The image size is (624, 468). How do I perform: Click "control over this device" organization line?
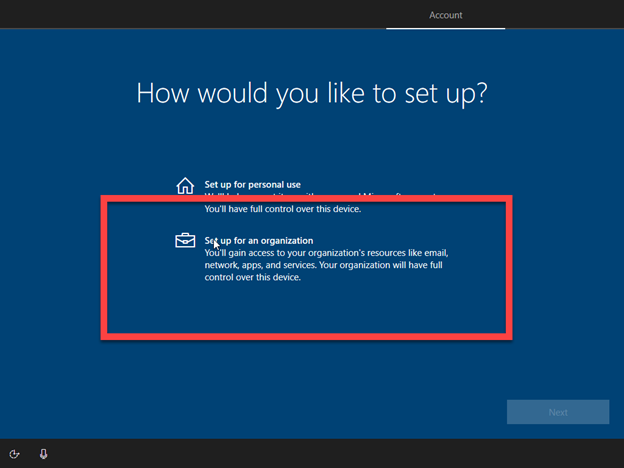252,277
